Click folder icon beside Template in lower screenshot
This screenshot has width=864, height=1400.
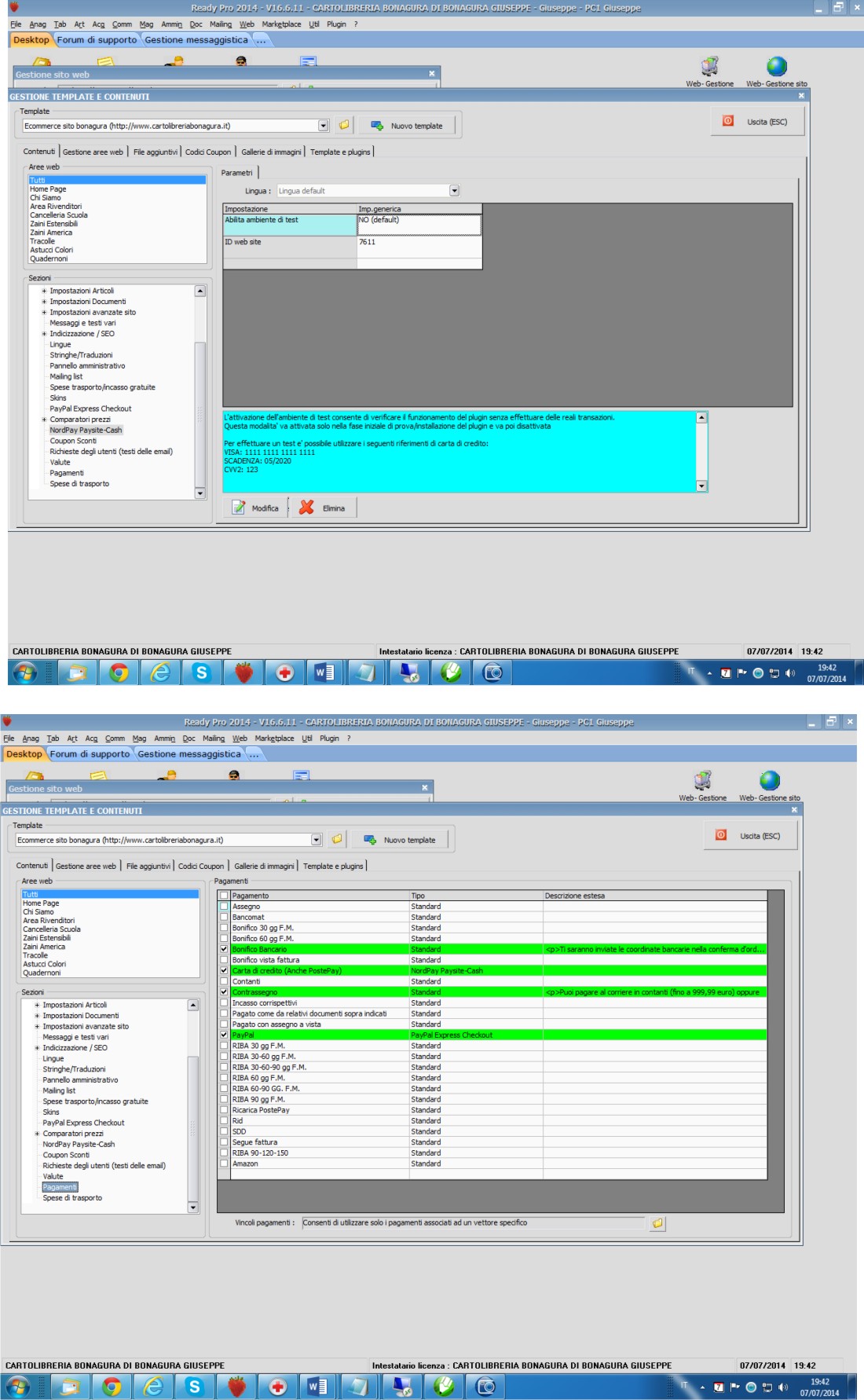(336, 839)
